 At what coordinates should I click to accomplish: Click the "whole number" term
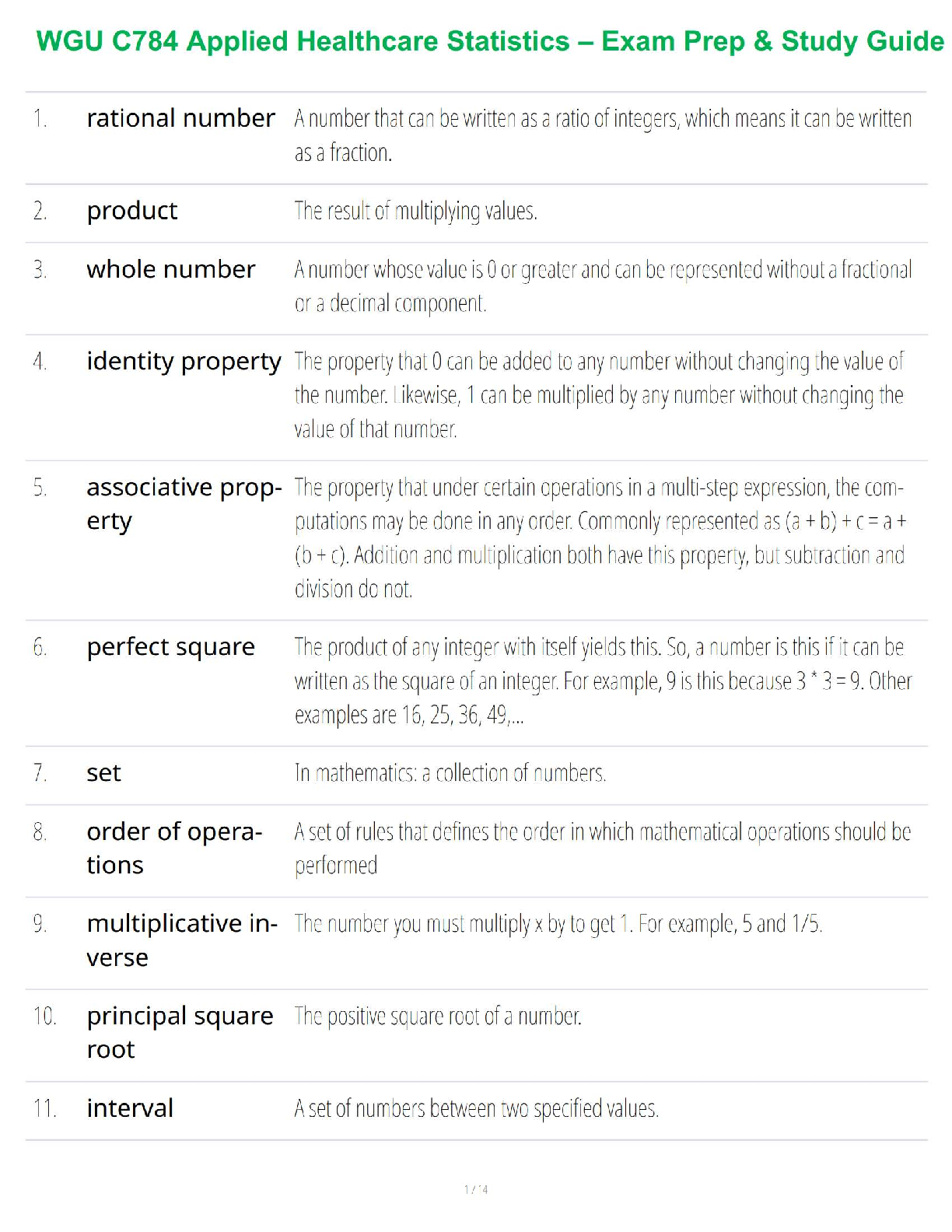170,269
